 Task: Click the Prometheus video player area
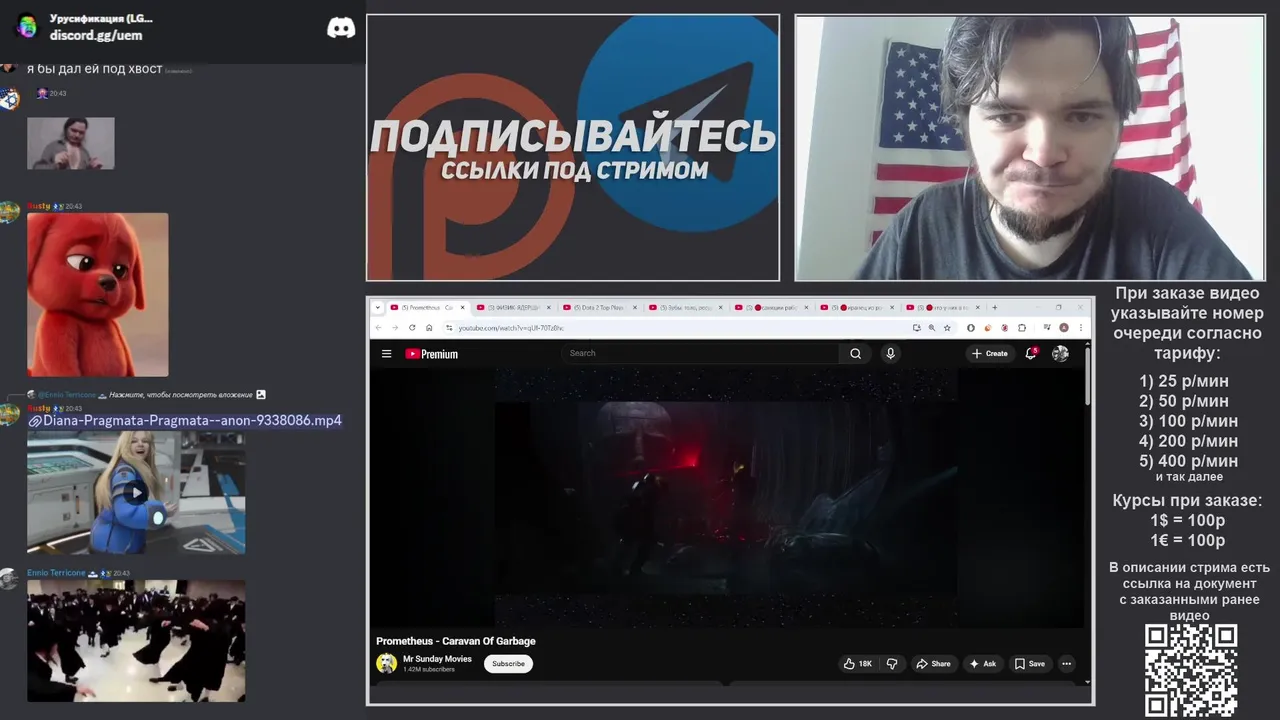pos(727,498)
